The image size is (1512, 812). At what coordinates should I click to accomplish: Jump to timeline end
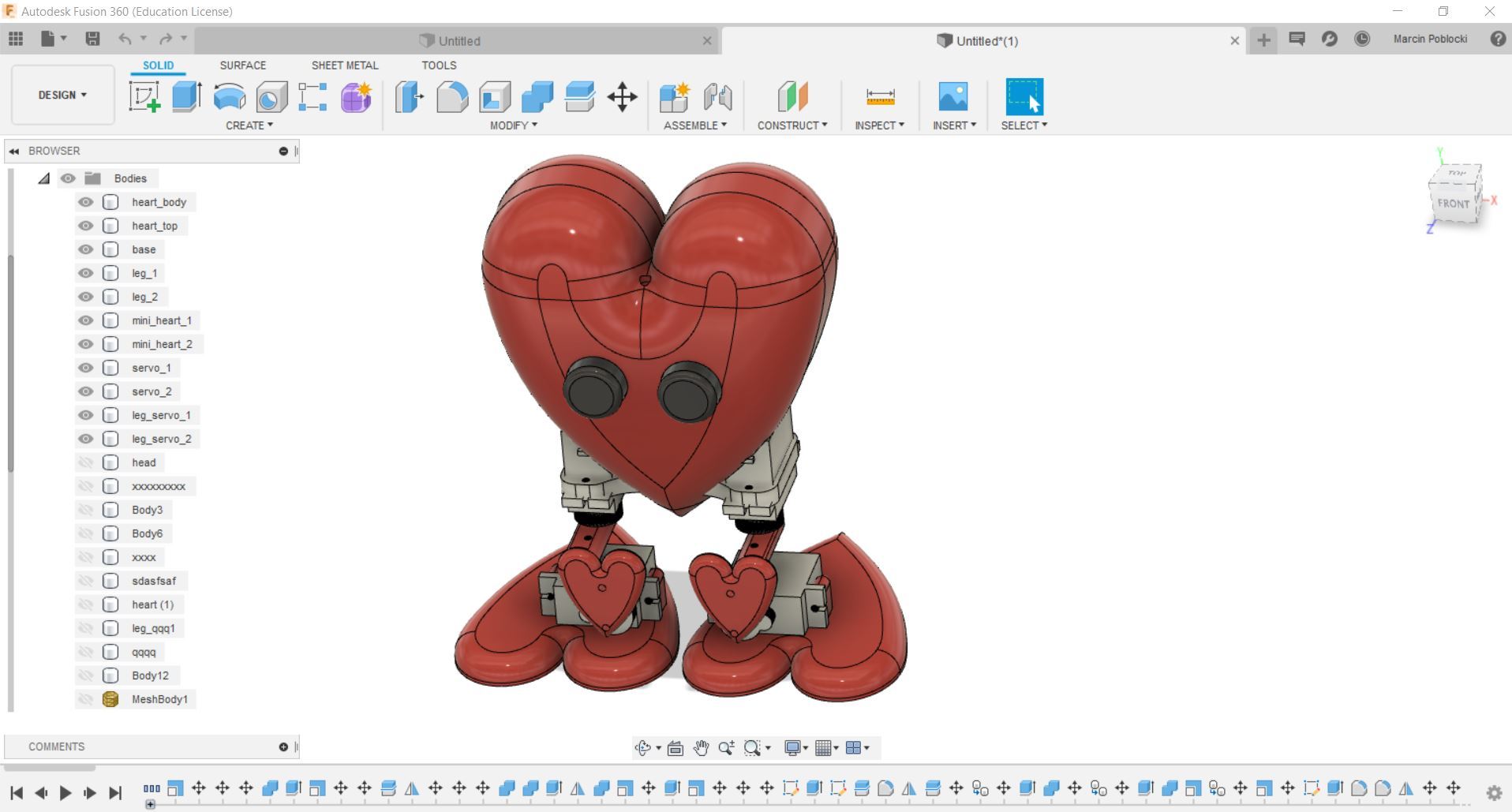tap(115, 792)
